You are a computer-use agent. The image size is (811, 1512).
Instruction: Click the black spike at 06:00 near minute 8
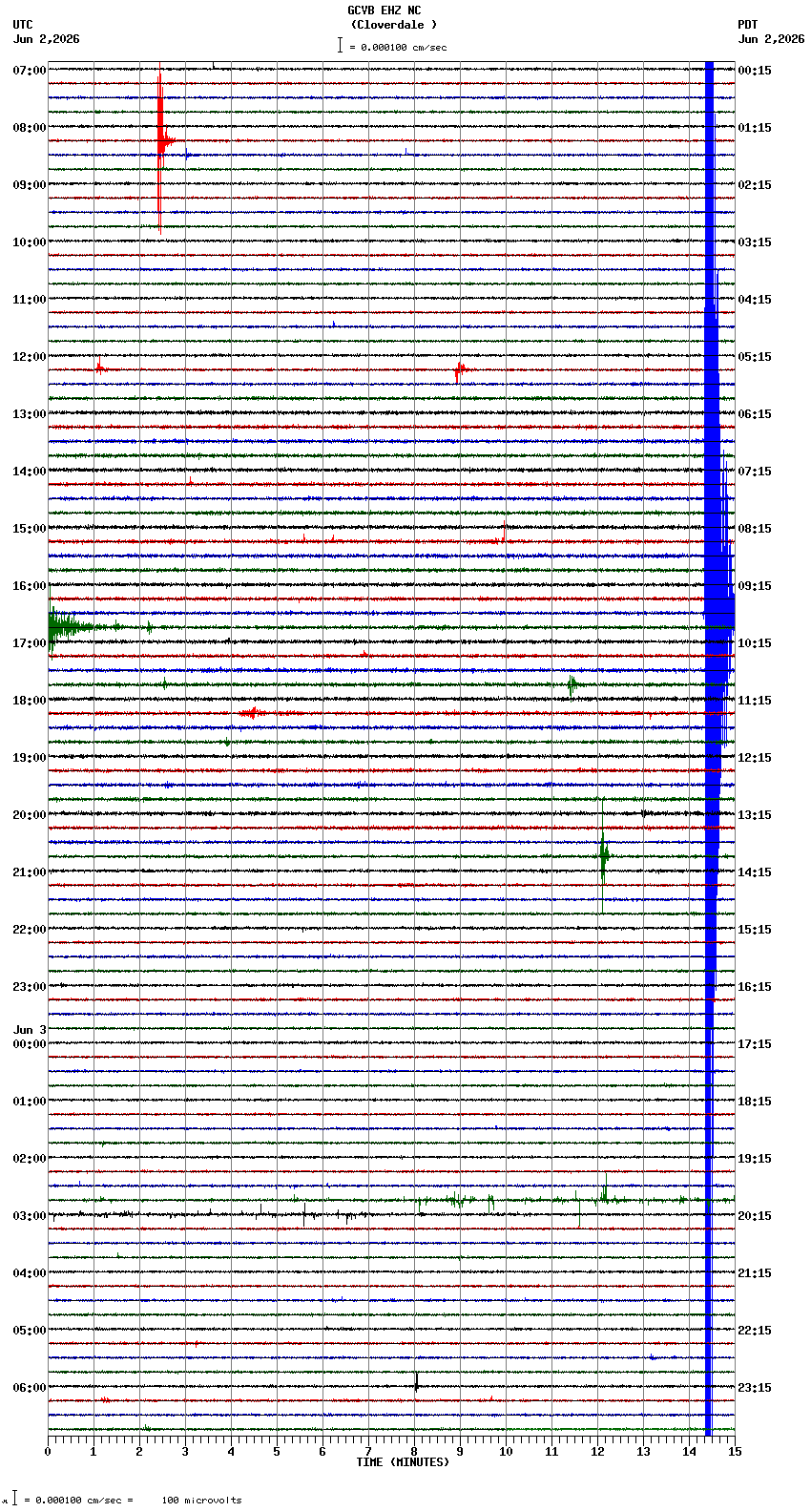416,1381
